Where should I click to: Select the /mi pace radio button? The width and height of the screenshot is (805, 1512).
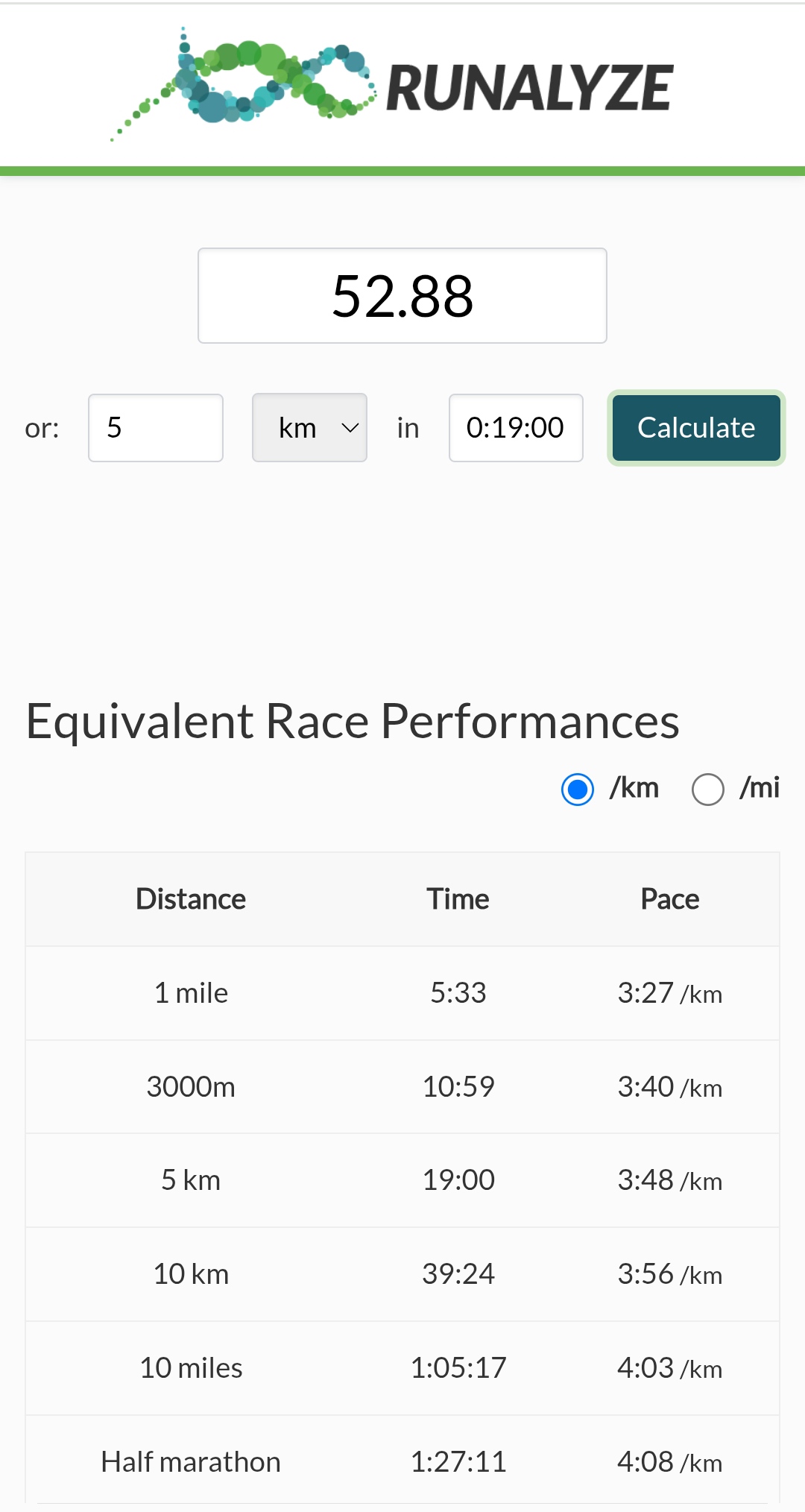[x=708, y=790]
